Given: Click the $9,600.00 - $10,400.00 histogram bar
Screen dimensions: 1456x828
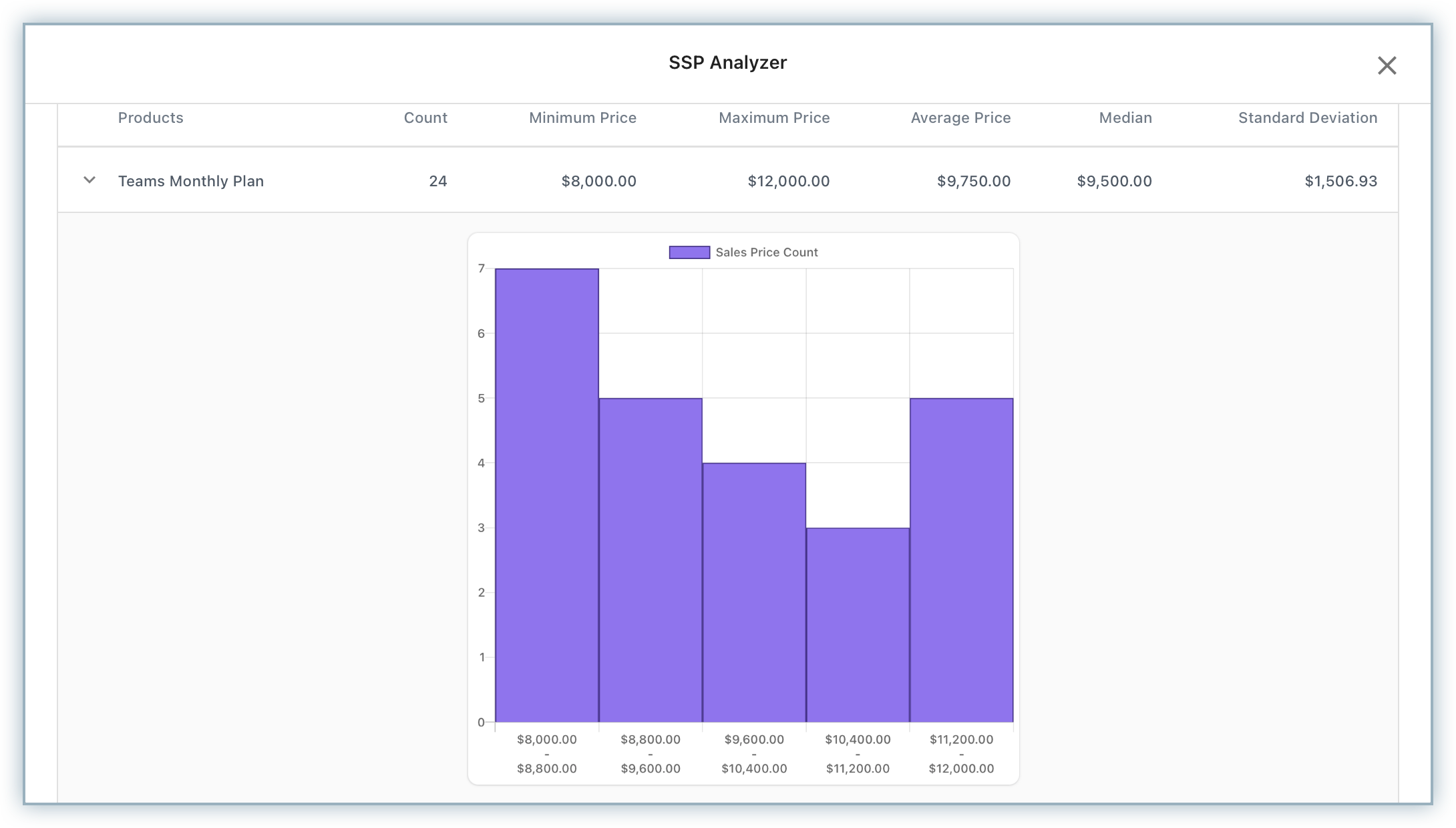Looking at the screenshot, I should [x=754, y=592].
